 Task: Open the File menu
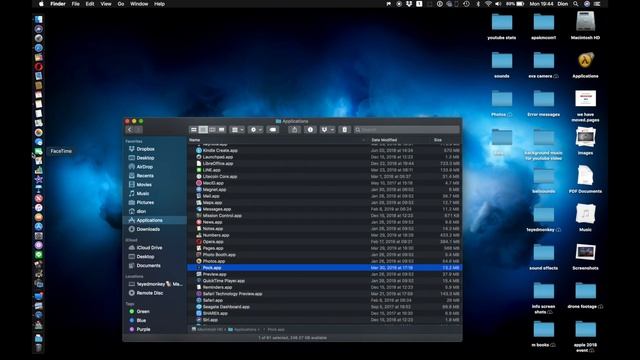click(x=76, y=4)
